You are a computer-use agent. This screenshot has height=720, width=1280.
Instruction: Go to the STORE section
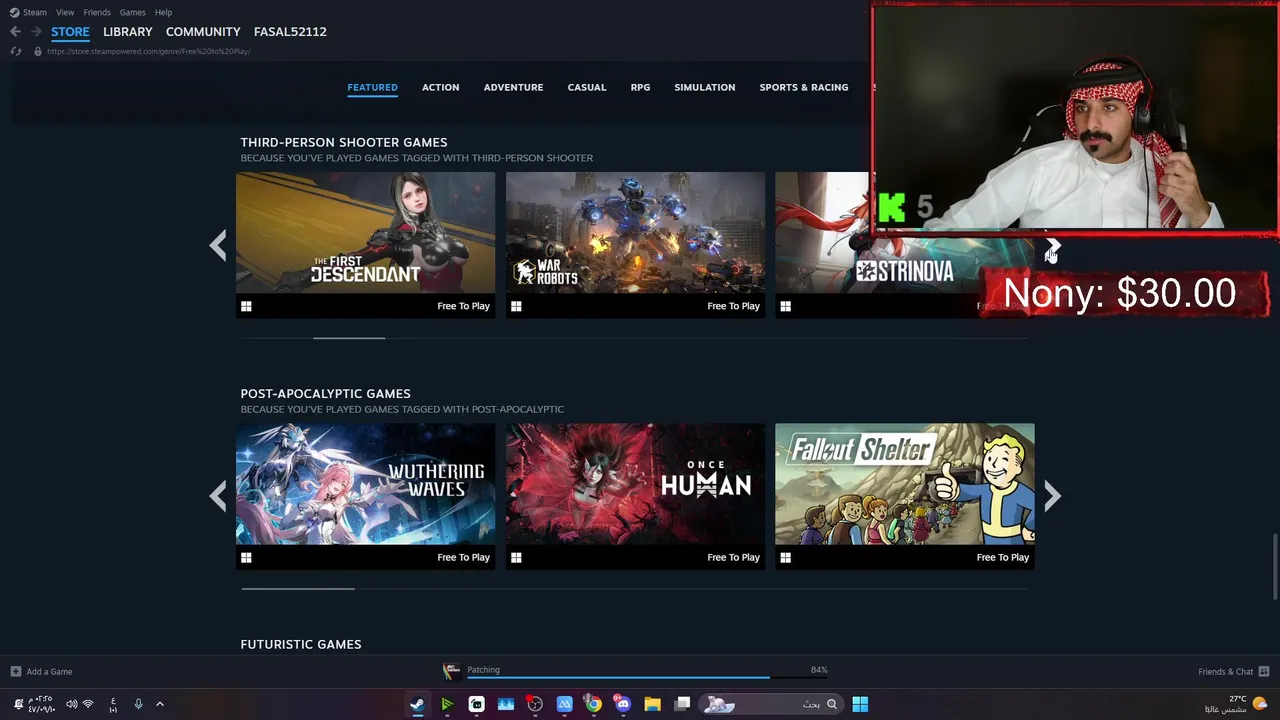pyautogui.click(x=70, y=32)
